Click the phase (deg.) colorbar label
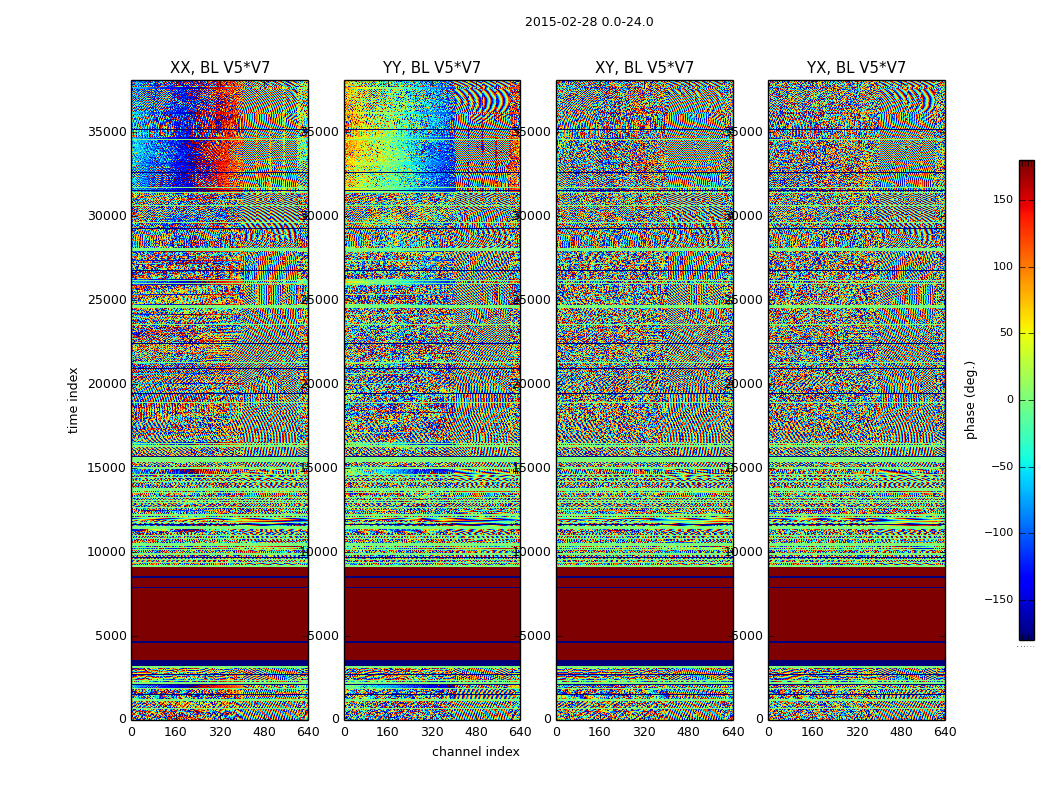Screen dimensions: 1050x800 pos(970,400)
